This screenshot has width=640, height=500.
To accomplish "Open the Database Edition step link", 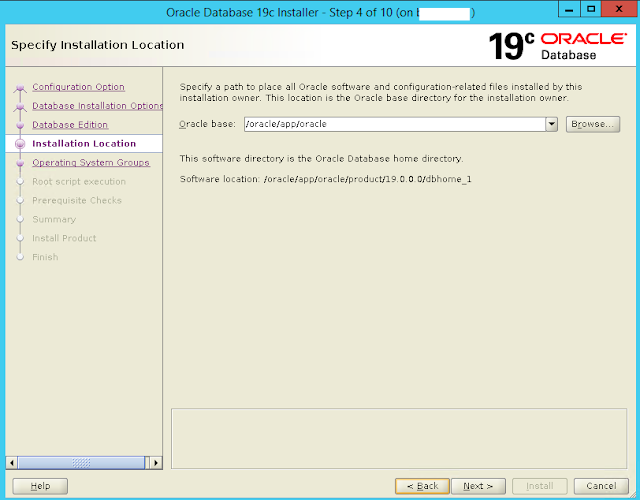I will pos(70,125).
